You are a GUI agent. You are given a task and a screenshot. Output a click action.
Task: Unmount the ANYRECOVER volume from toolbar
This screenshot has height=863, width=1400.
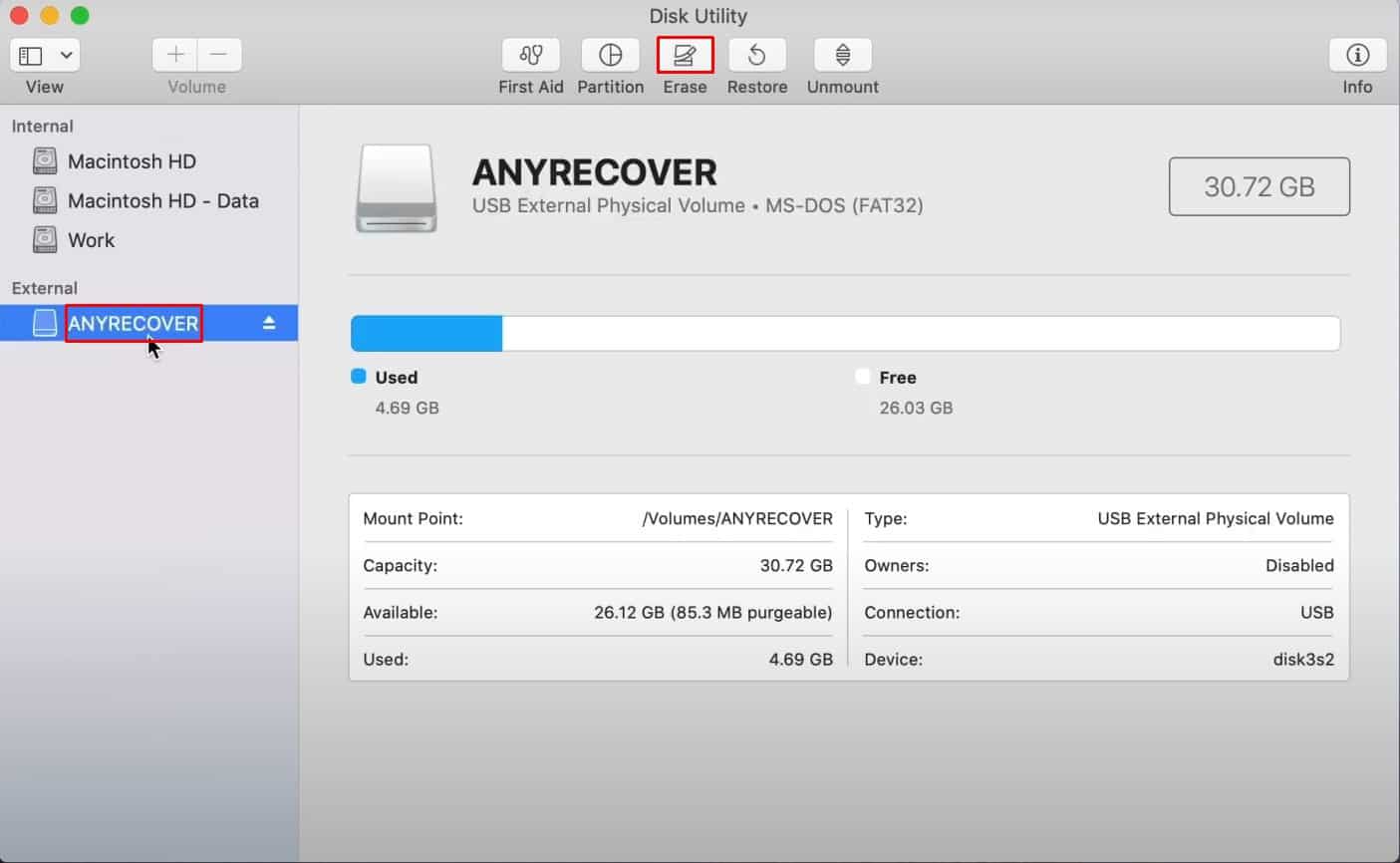point(843,55)
